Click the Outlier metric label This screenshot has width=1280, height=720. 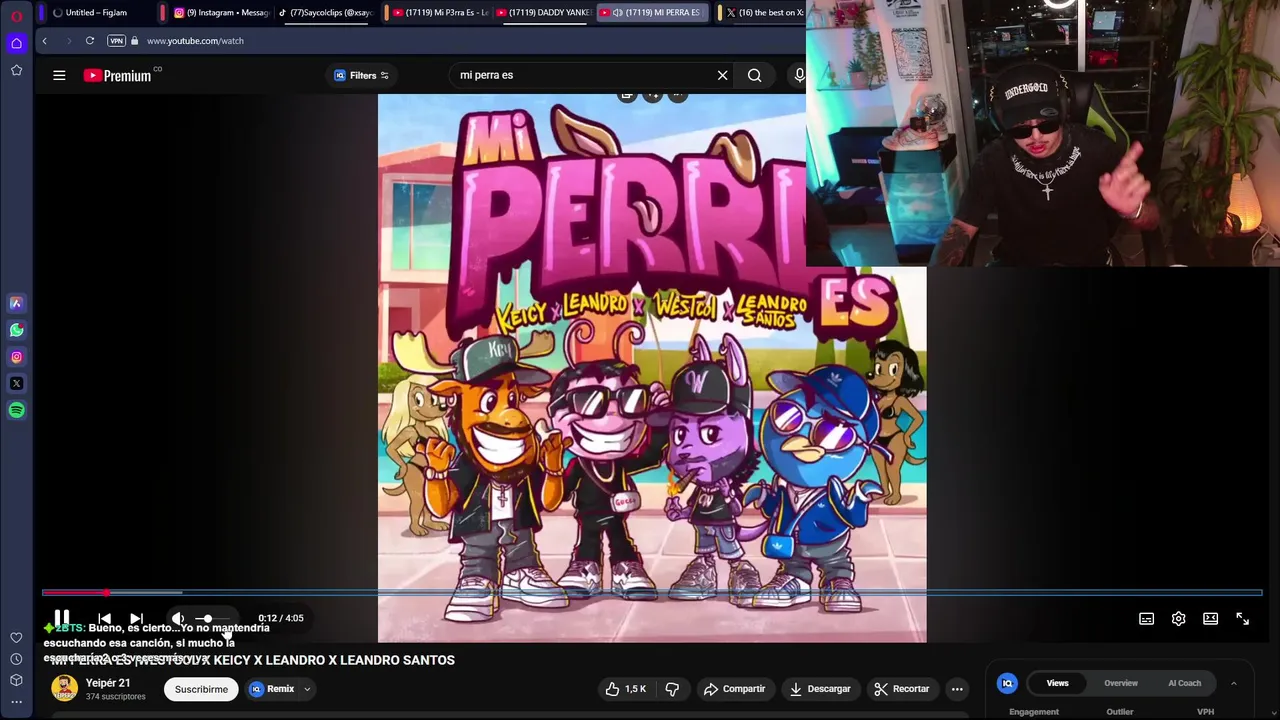pos(1120,712)
